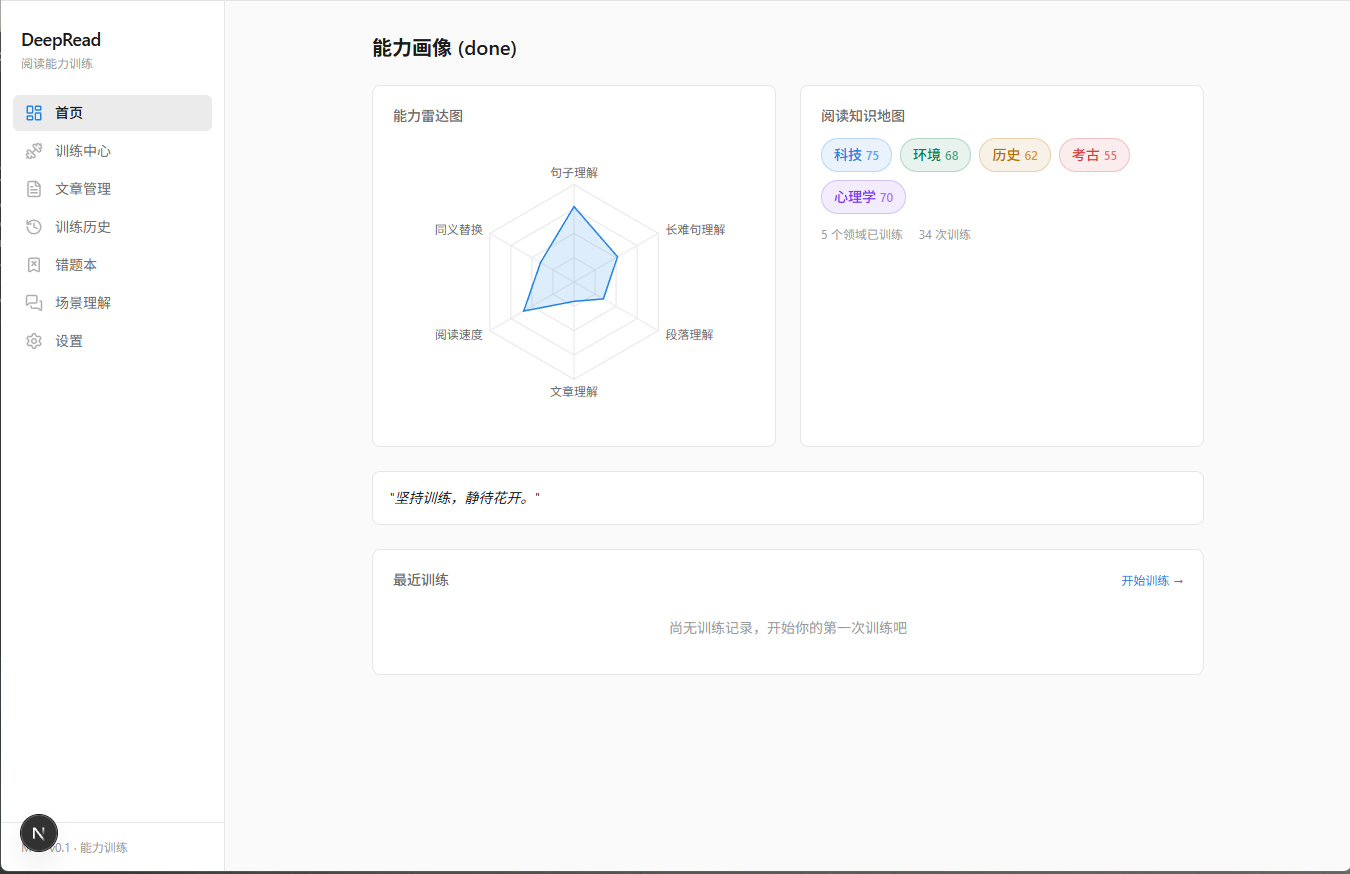
Task: Select the 科技 75 domain tag
Action: pyautogui.click(x=856, y=155)
